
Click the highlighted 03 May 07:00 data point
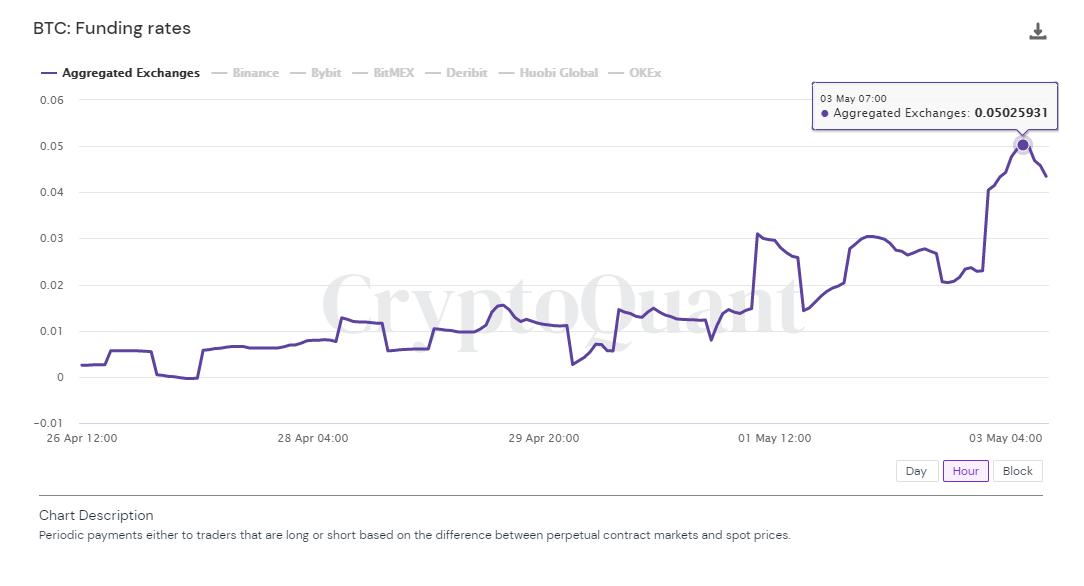point(1023,145)
